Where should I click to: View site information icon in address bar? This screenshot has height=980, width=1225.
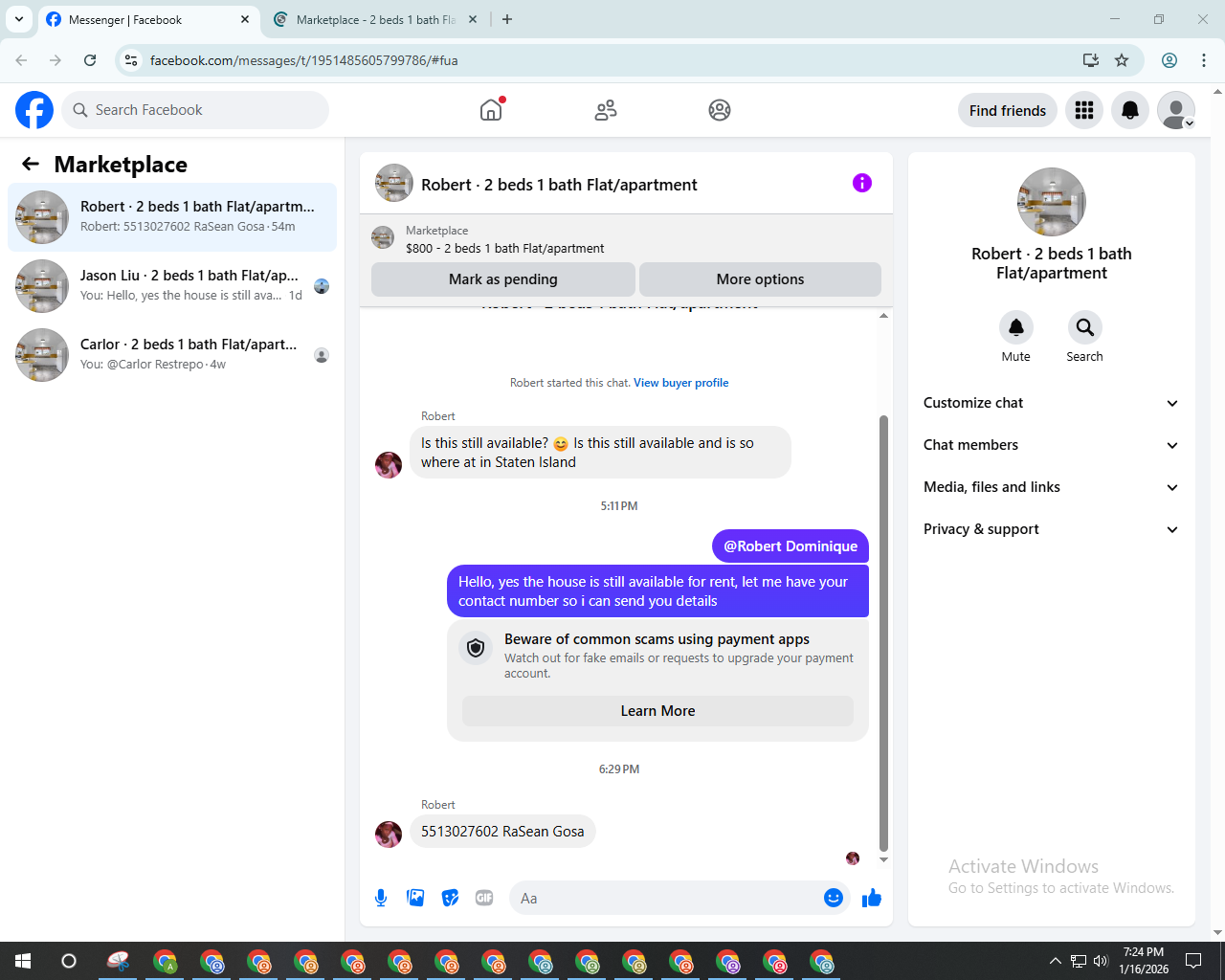click(131, 60)
